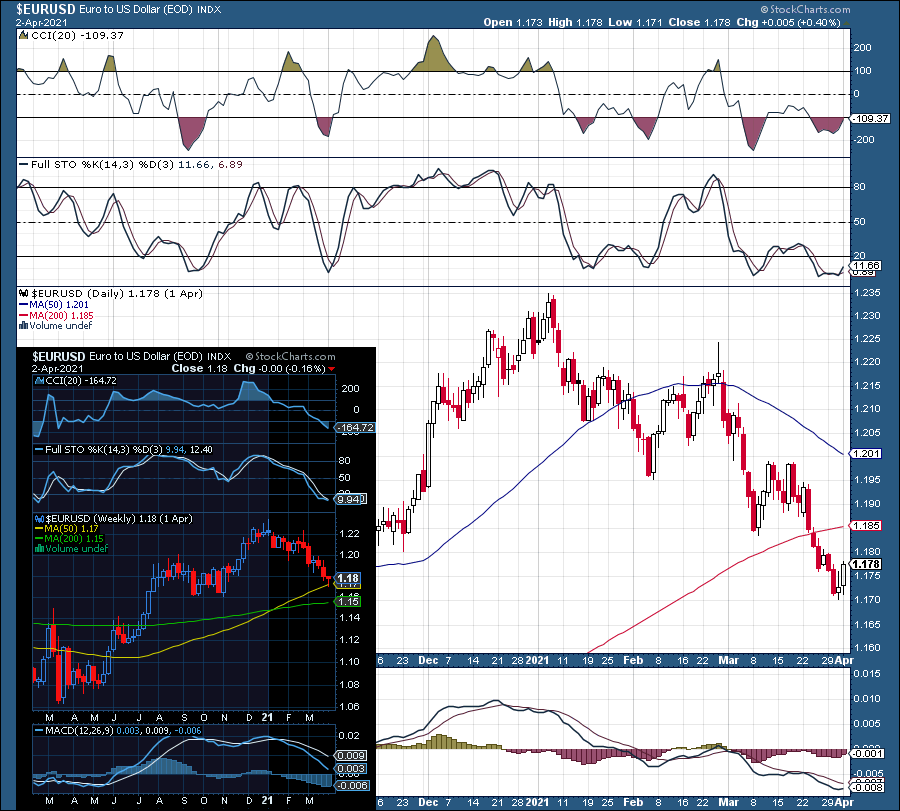Screen dimensions: 900x811
Task: Click the 'High 1.178' value in the header
Action: pos(575,22)
